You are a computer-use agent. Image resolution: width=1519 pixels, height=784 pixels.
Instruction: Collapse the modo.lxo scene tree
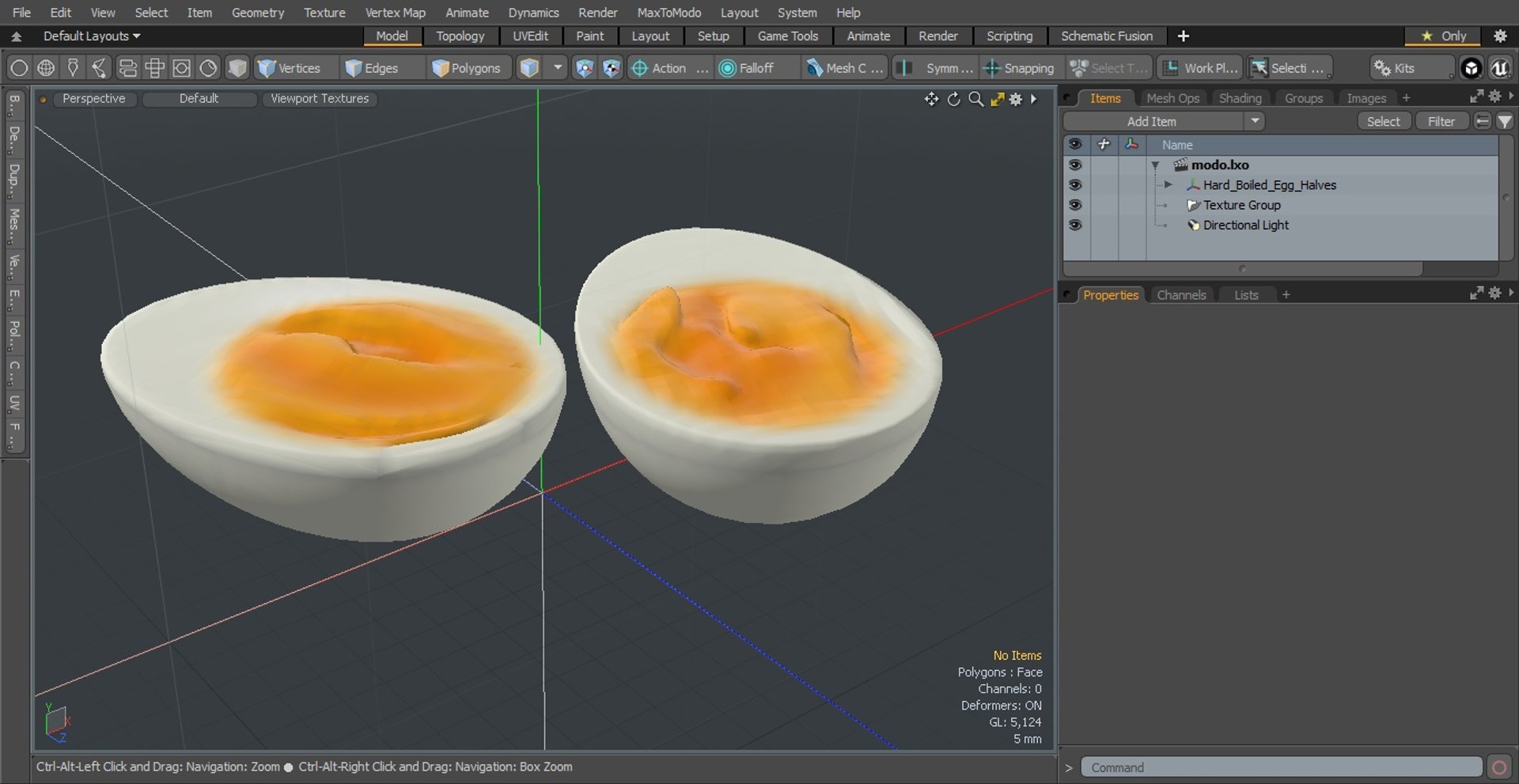pos(1155,165)
